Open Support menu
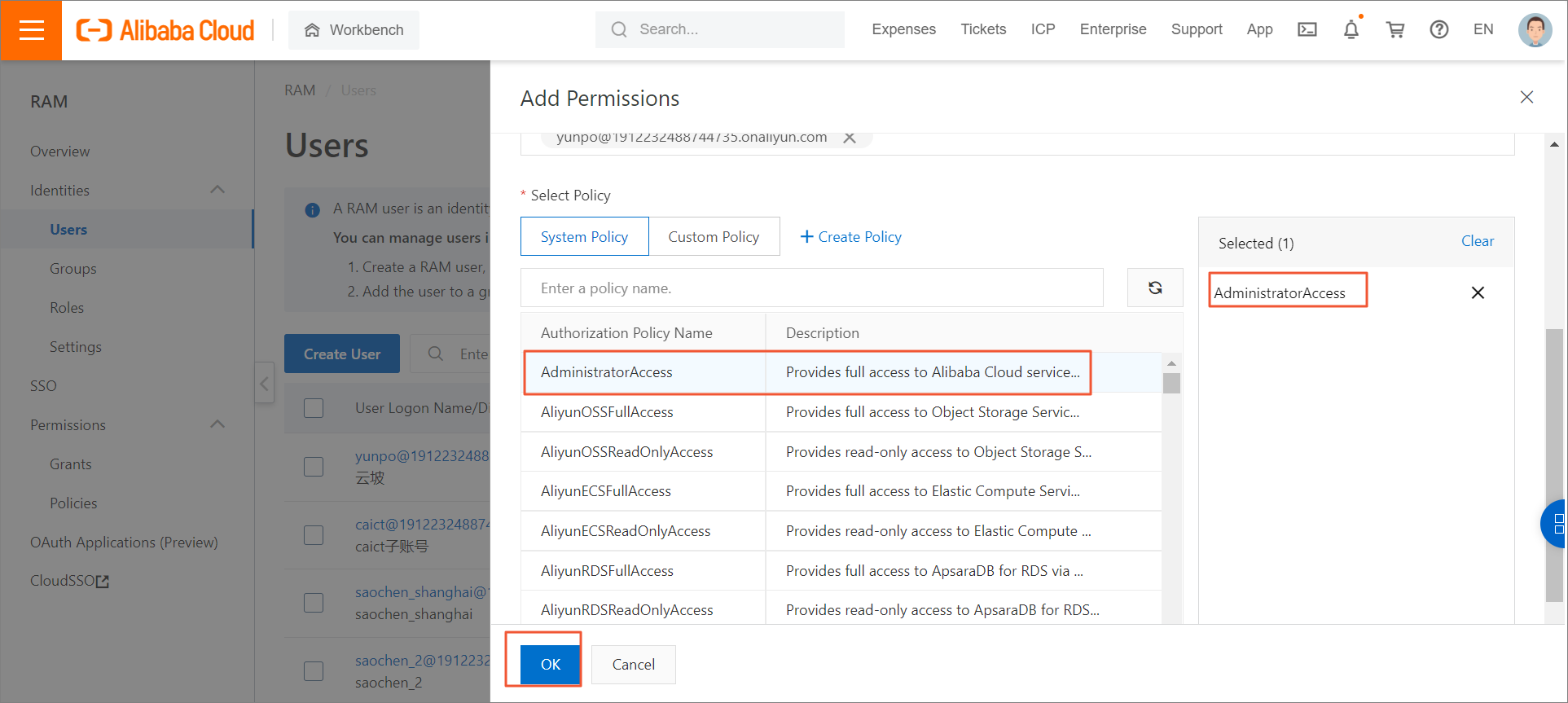This screenshot has height=703, width=1568. 1197,29
